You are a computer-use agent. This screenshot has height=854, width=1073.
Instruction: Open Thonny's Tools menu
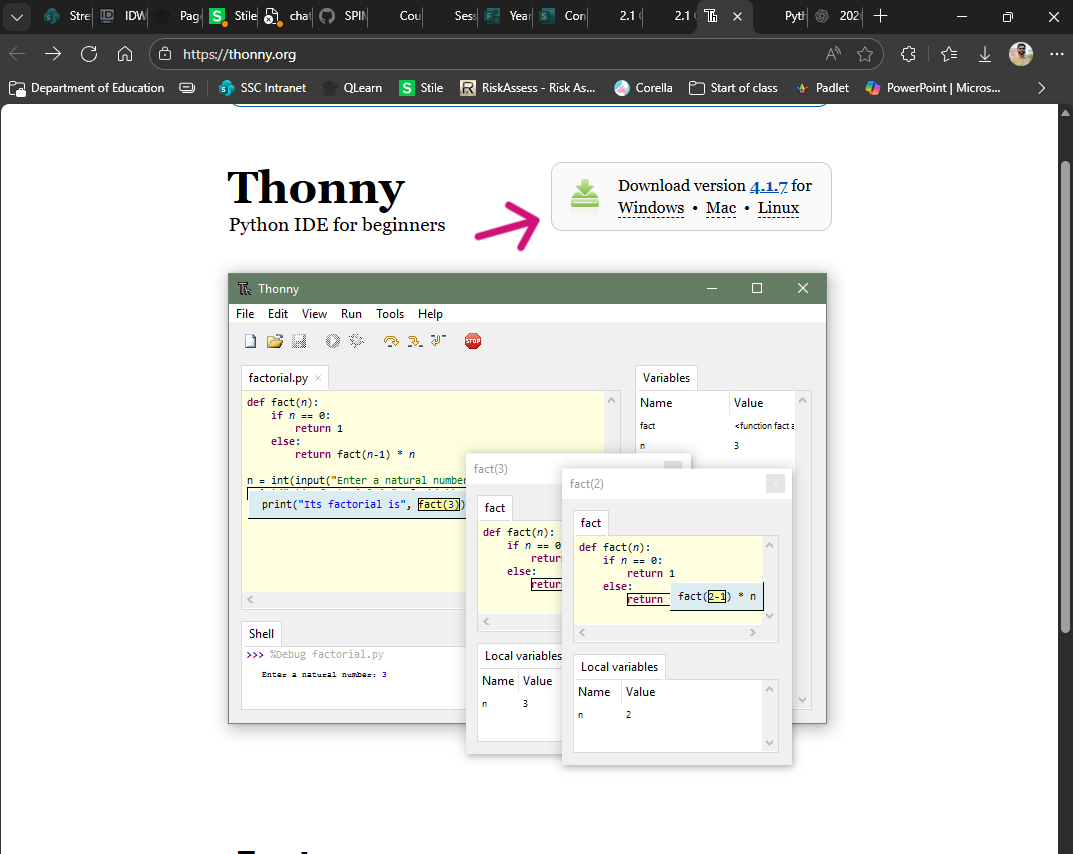click(x=390, y=313)
